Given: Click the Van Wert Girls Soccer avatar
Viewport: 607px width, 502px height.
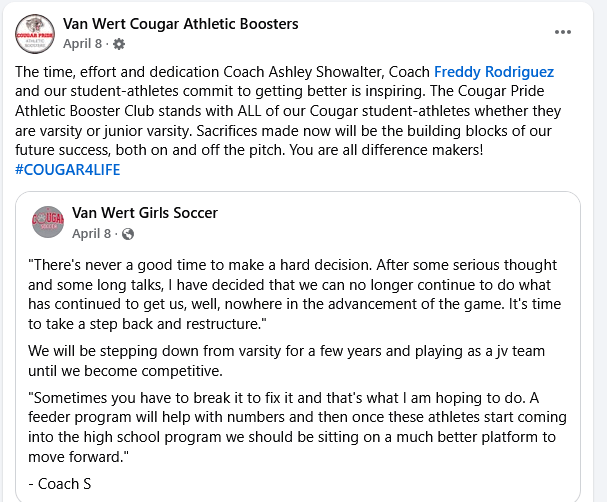Looking at the screenshot, I should click(49, 222).
